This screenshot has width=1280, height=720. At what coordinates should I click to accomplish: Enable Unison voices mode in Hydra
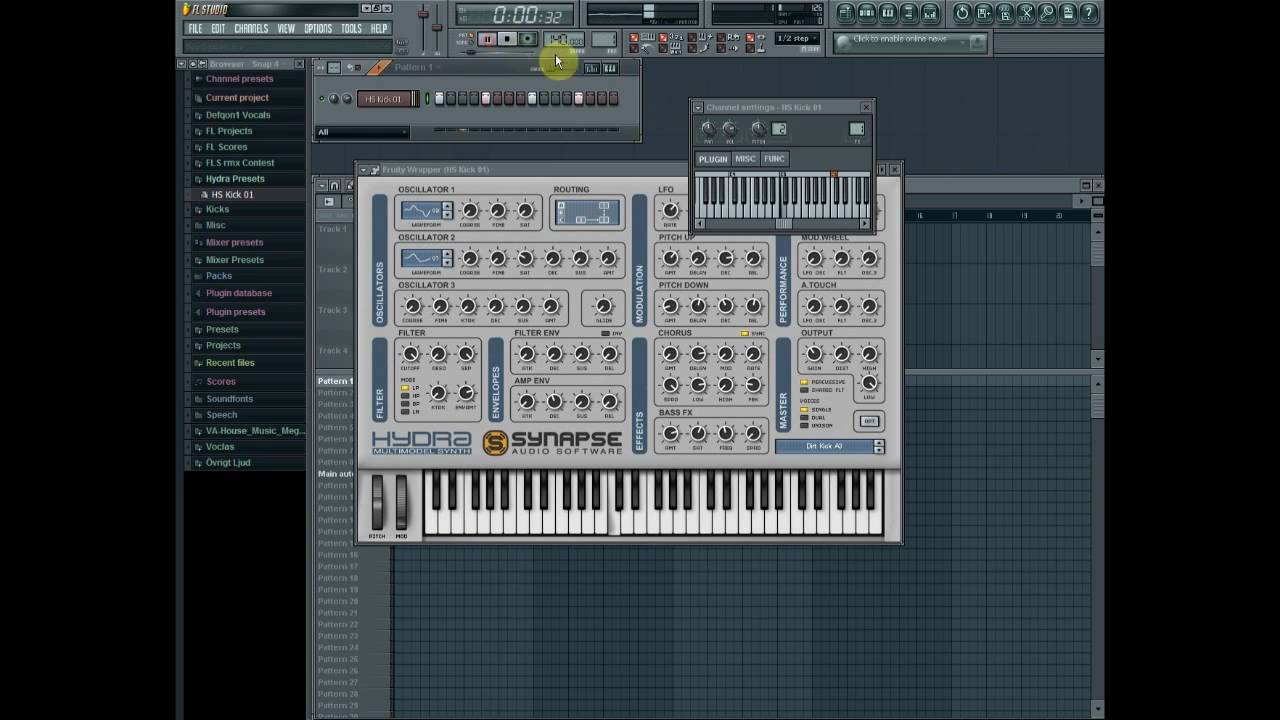coord(804,426)
